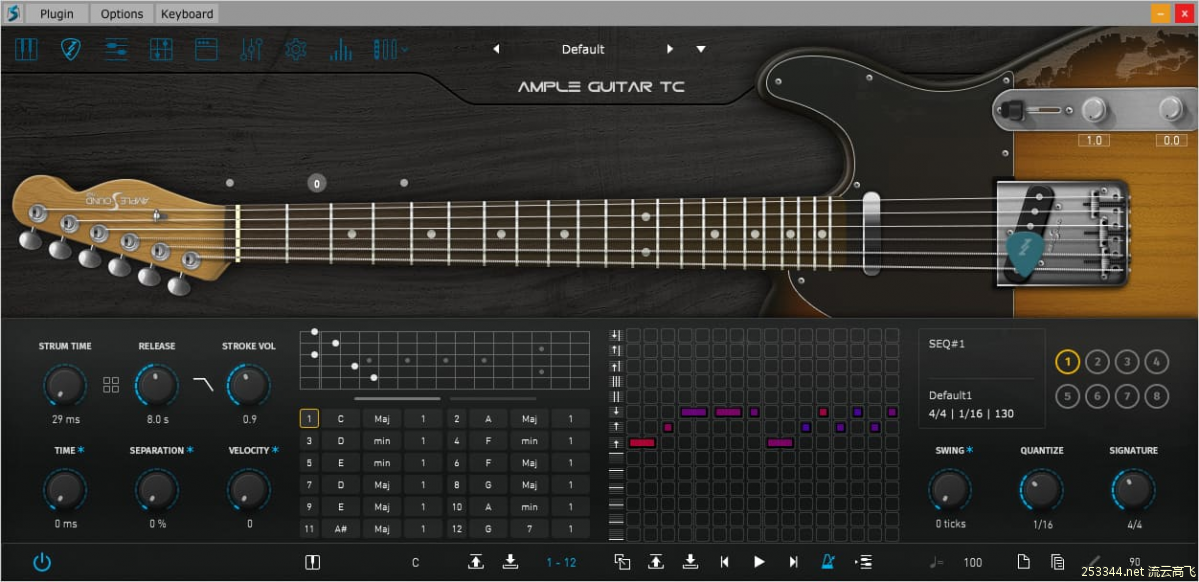
Task: Click the sequence copy-to-DAW icon
Action: [622, 562]
